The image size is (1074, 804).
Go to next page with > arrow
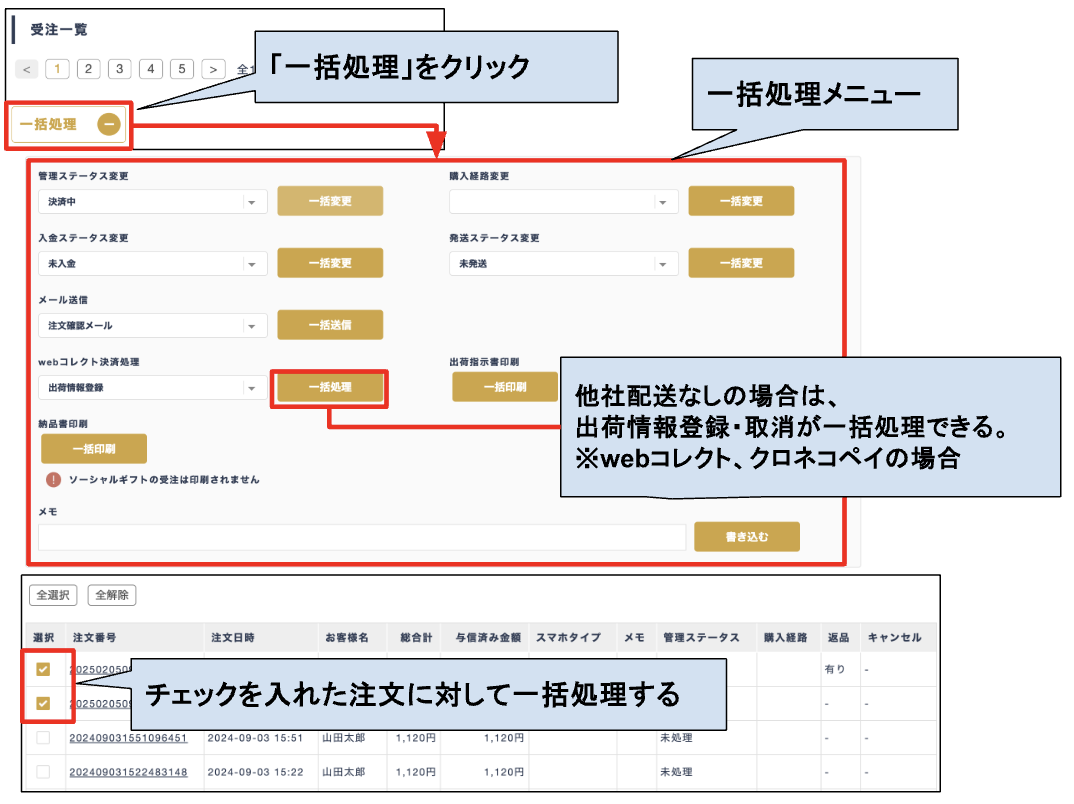pos(213,69)
